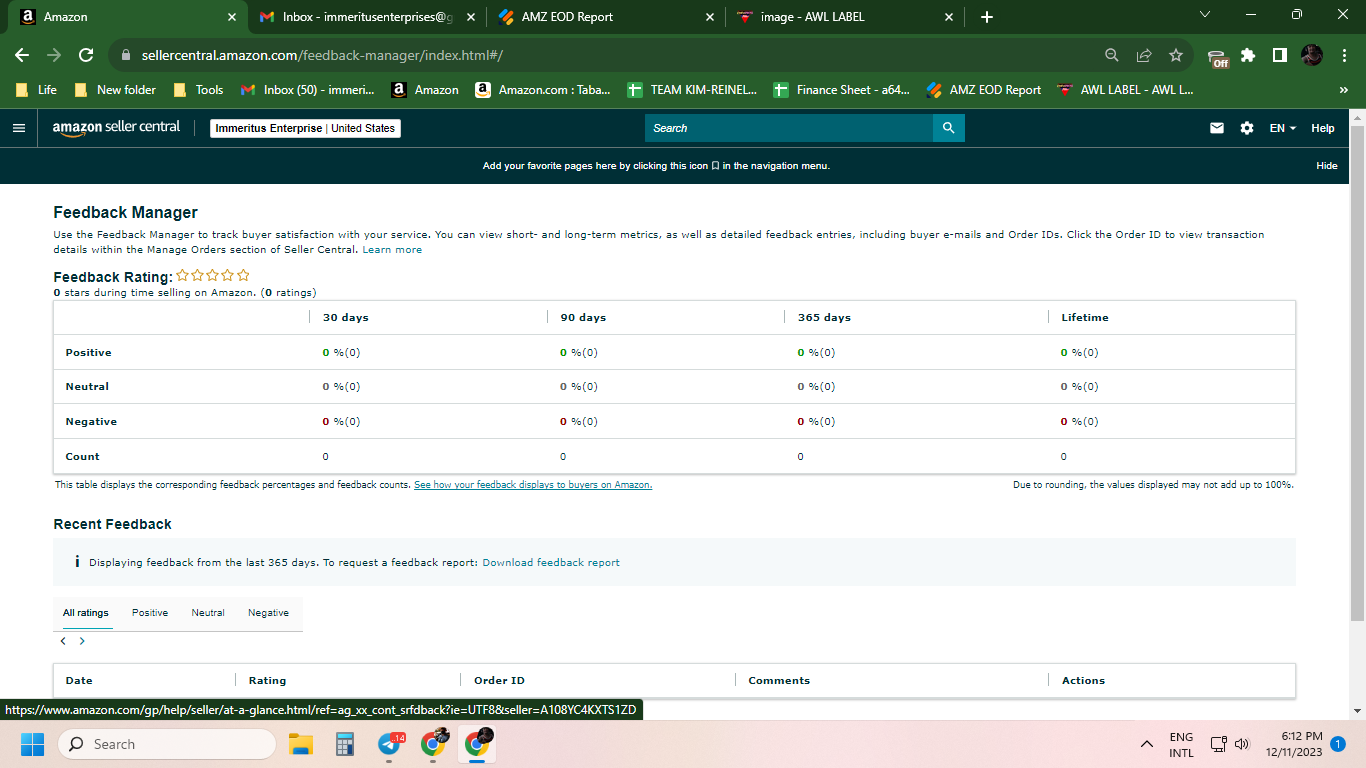Open the Finance Sheet bookmark
Viewport: 1366px width, 768px height.
[842, 90]
